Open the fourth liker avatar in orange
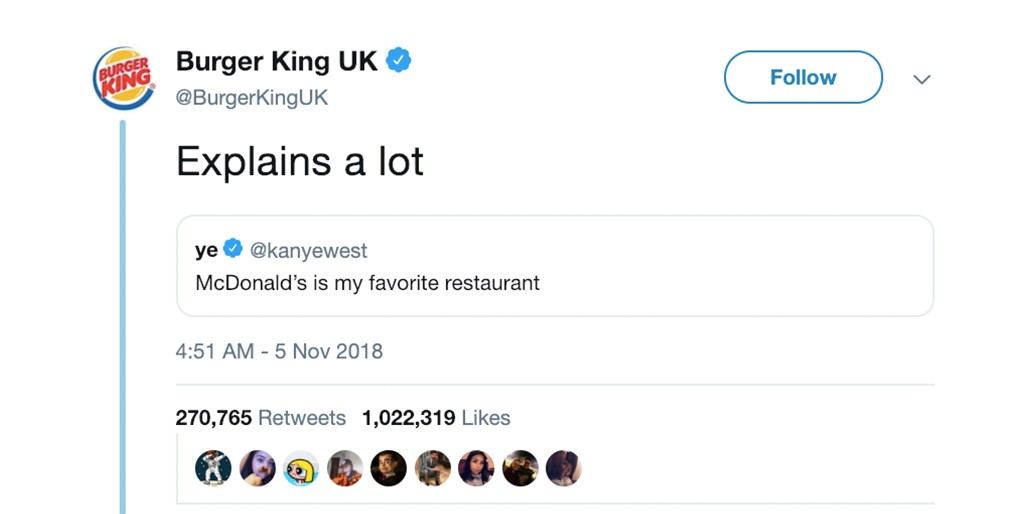1024x514 pixels. point(345,468)
